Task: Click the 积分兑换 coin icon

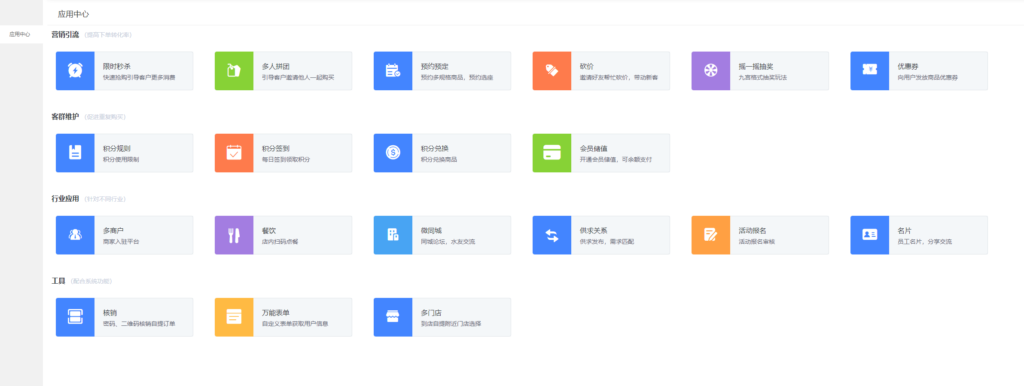Action: click(392, 153)
